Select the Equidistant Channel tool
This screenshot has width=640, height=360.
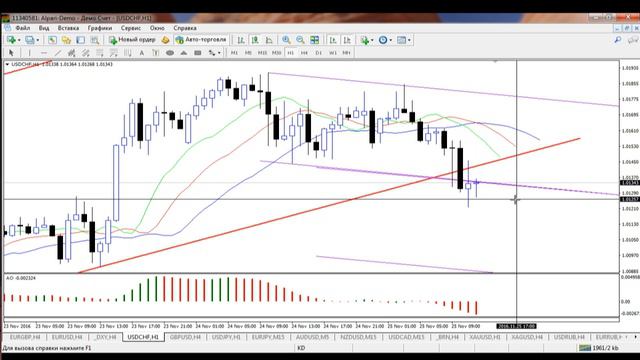pyautogui.click(x=71, y=53)
